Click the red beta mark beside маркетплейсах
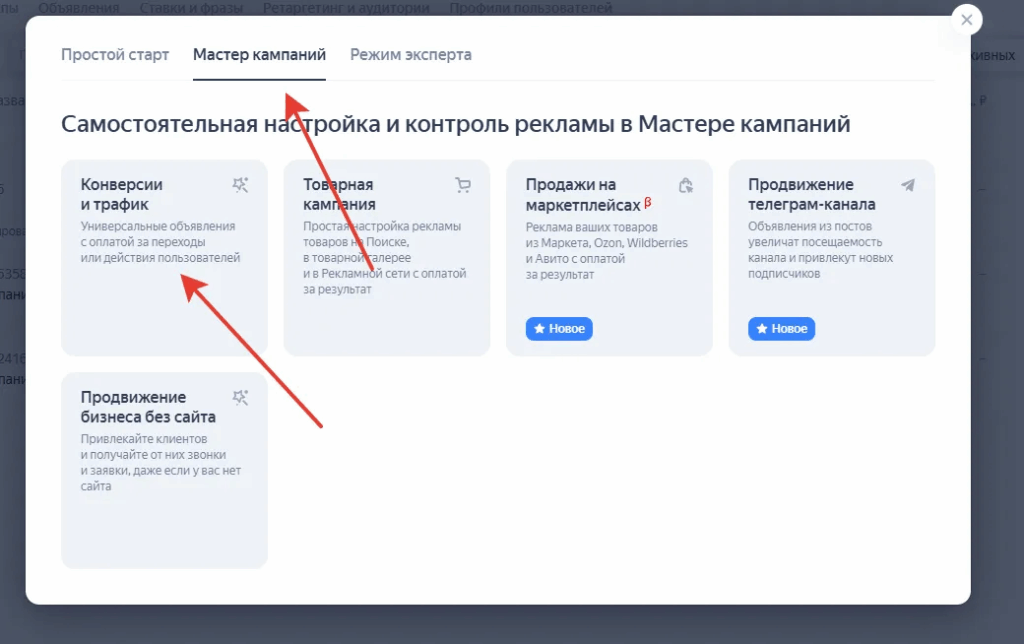 pyautogui.click(x=647, y=202)
